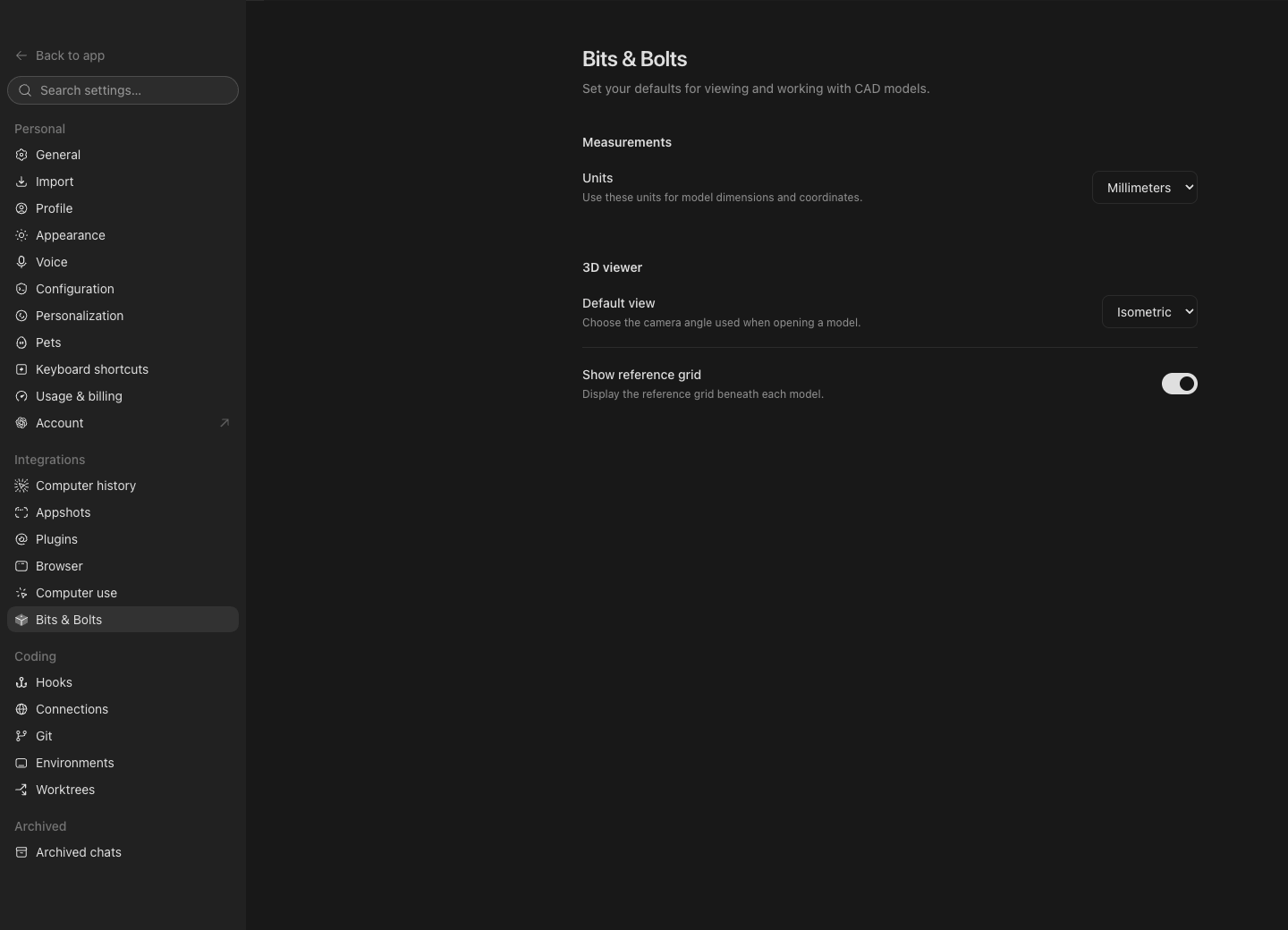Click the Usage & billing icon
The height and width of the screenshot is (930, 1288).
[21, 396]
